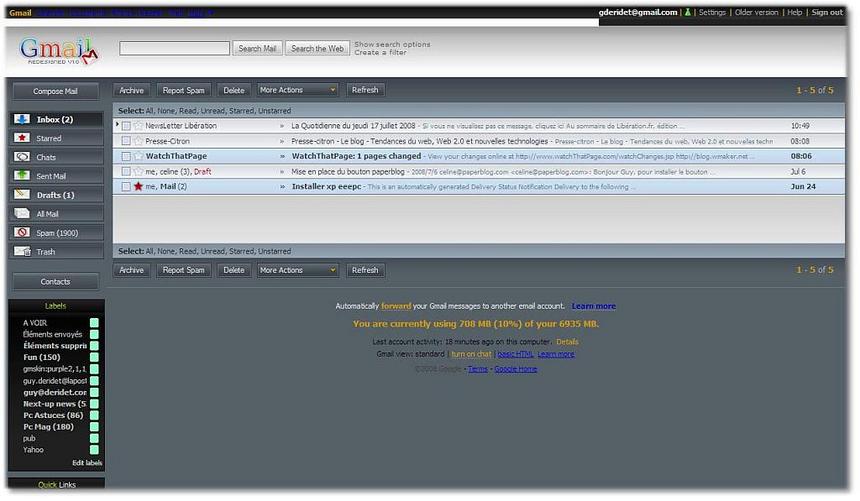Star the WatchThatPage message

[x=138, y=156]
